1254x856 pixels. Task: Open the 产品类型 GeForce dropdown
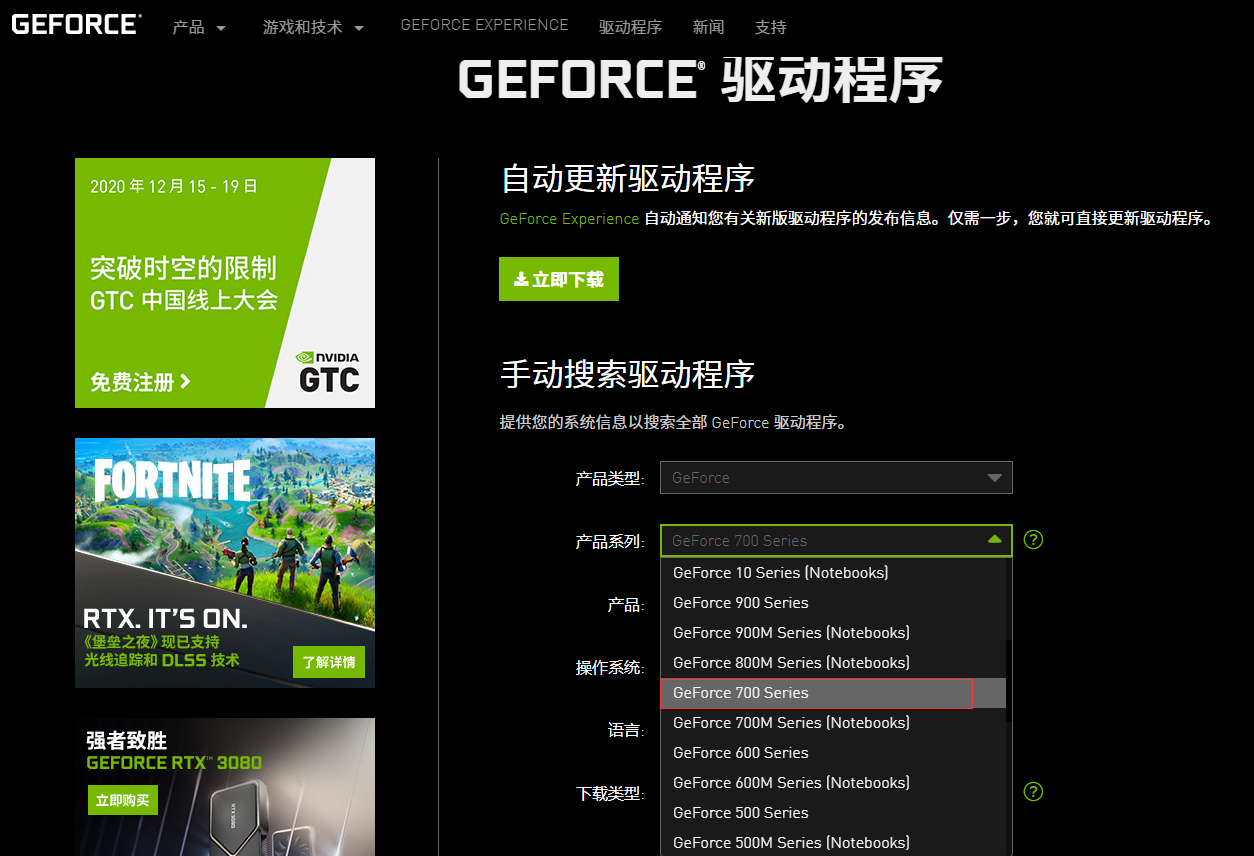tap(836, 478)
